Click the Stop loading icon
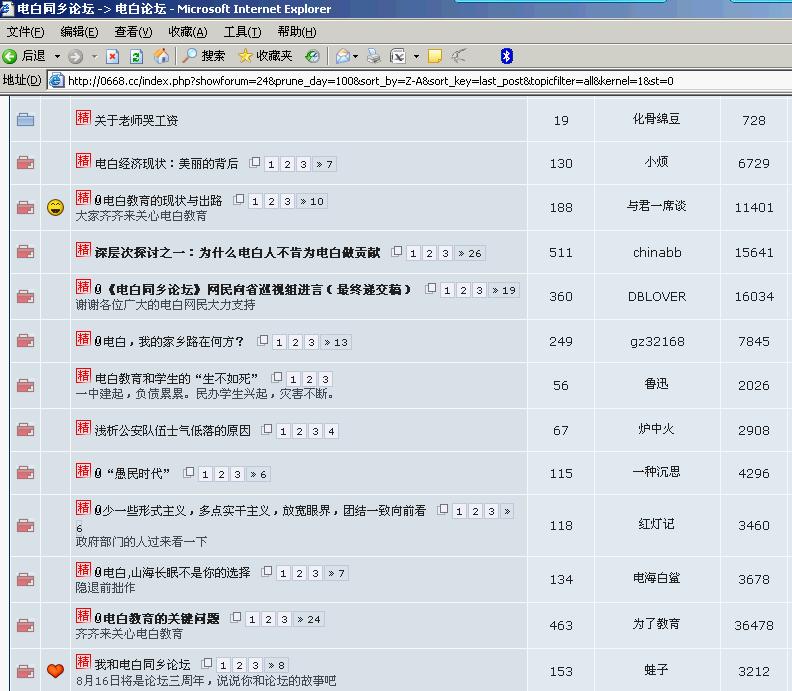The image size is (792, 691). (113, 56)
